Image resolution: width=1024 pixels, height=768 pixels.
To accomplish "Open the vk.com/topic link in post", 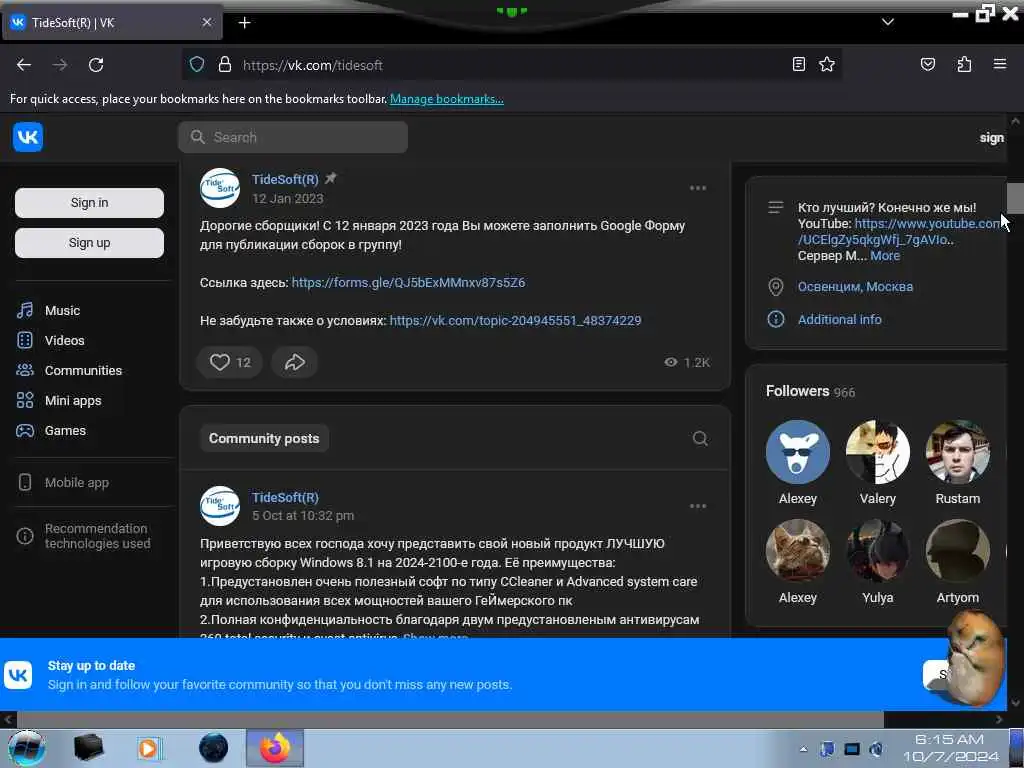I will pos(515,321).
